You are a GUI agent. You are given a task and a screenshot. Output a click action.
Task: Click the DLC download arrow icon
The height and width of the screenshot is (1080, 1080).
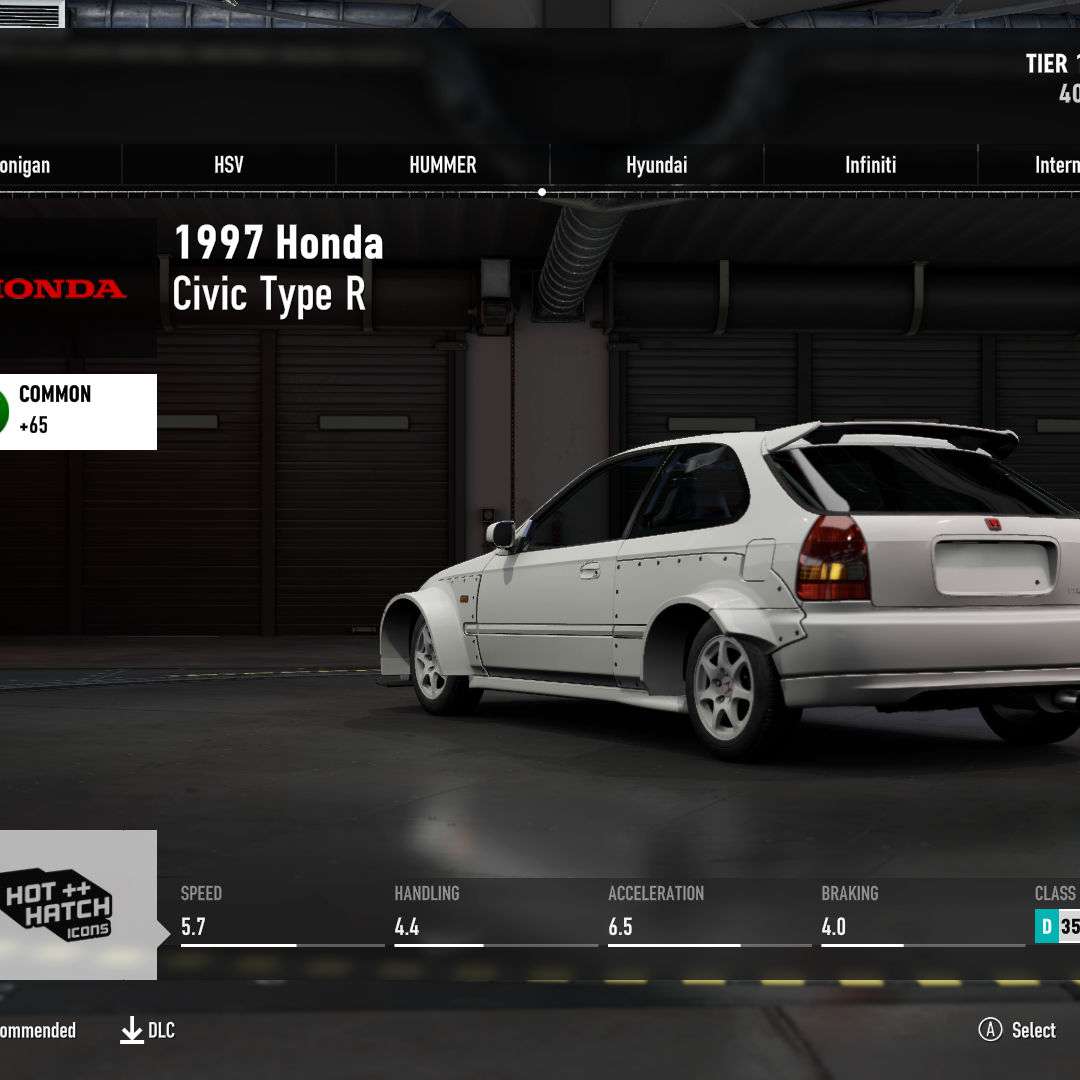click(x=132, y=1030)
